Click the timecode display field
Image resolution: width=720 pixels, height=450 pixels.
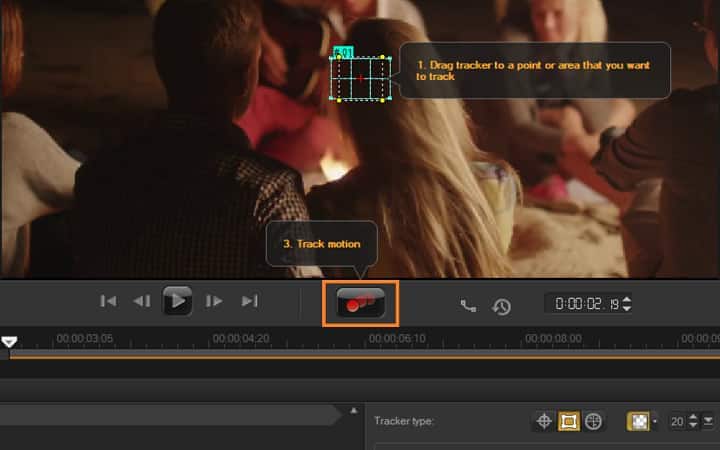pos(582,303)
